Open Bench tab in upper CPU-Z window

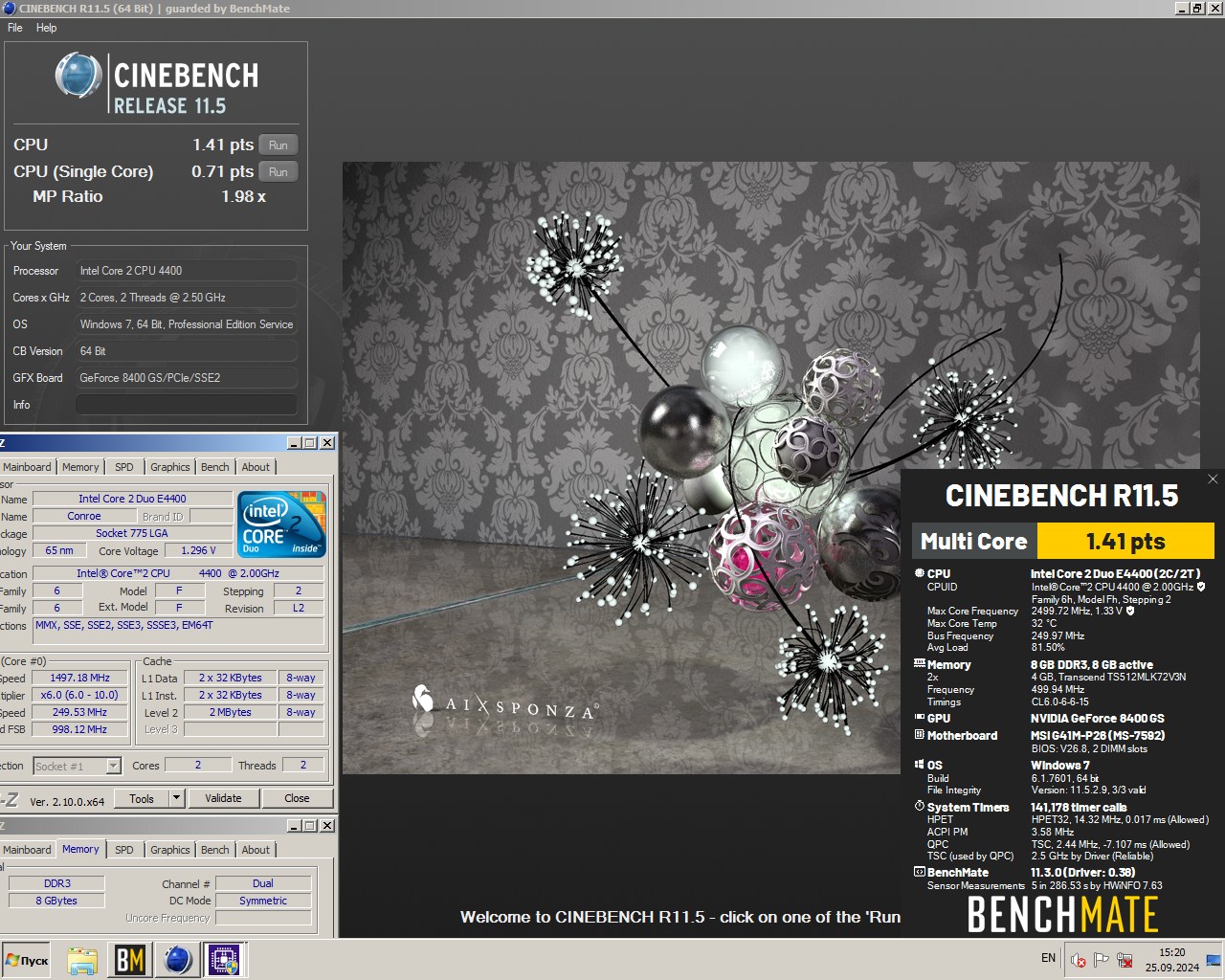tap(215, 467)
